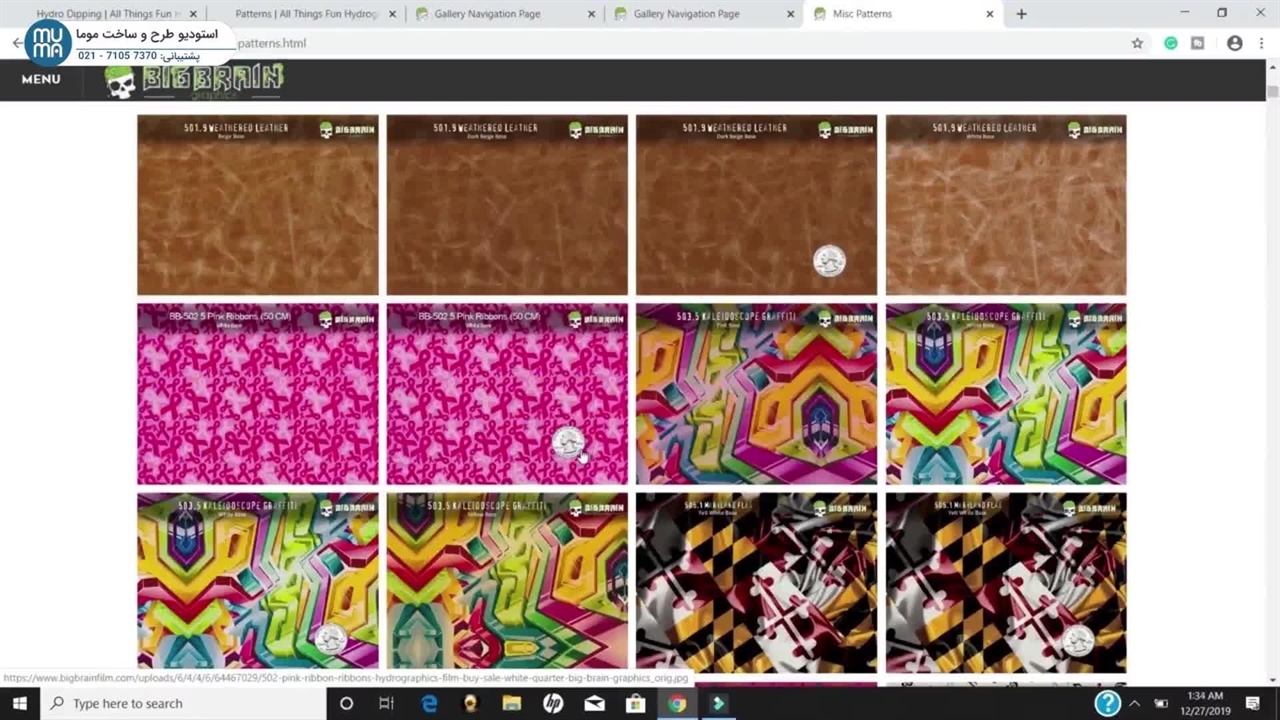Open the Chrome profile avatar

click(x=1234, y=43)
